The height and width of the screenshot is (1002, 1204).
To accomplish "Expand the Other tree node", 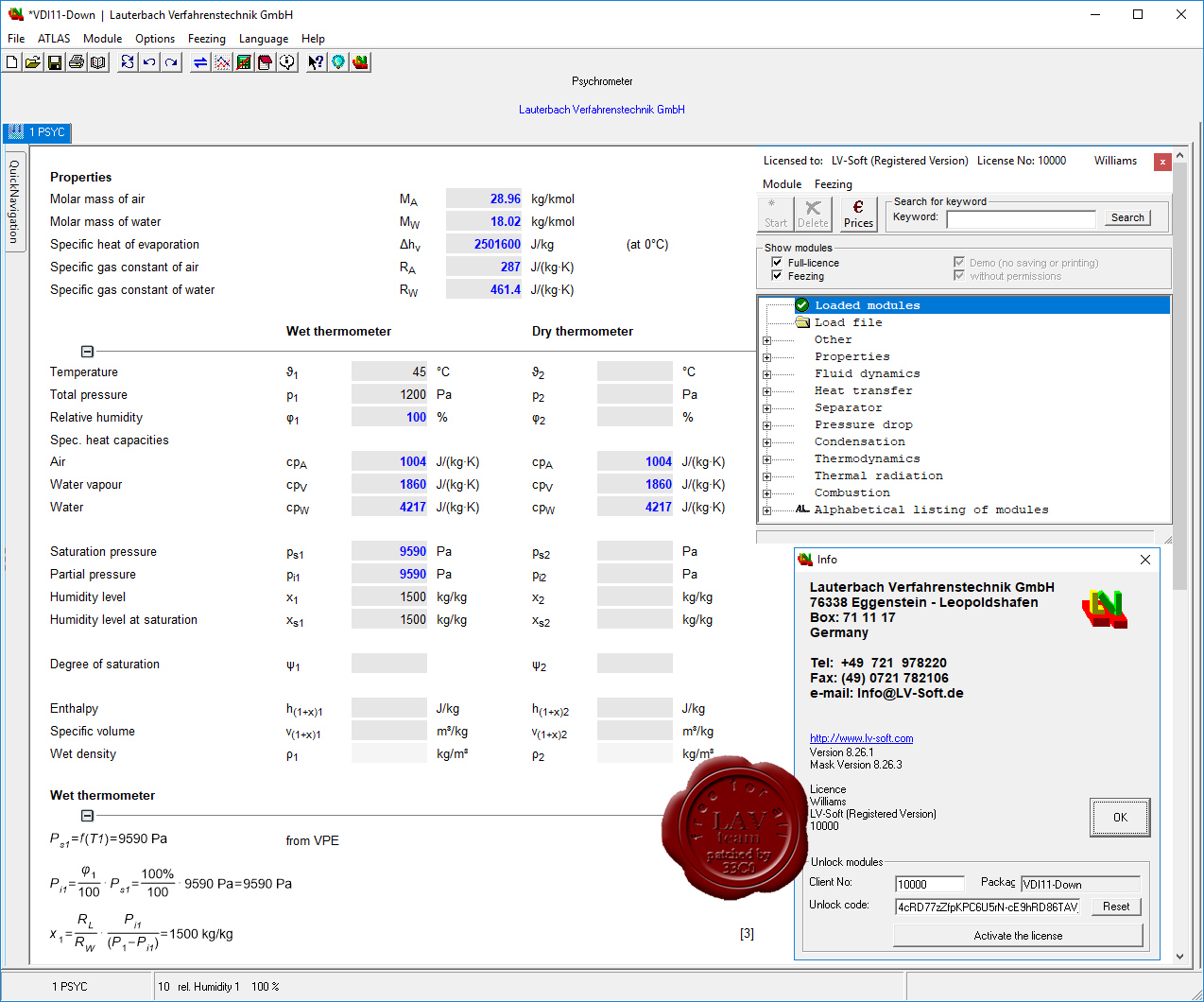I will (766, 340).
